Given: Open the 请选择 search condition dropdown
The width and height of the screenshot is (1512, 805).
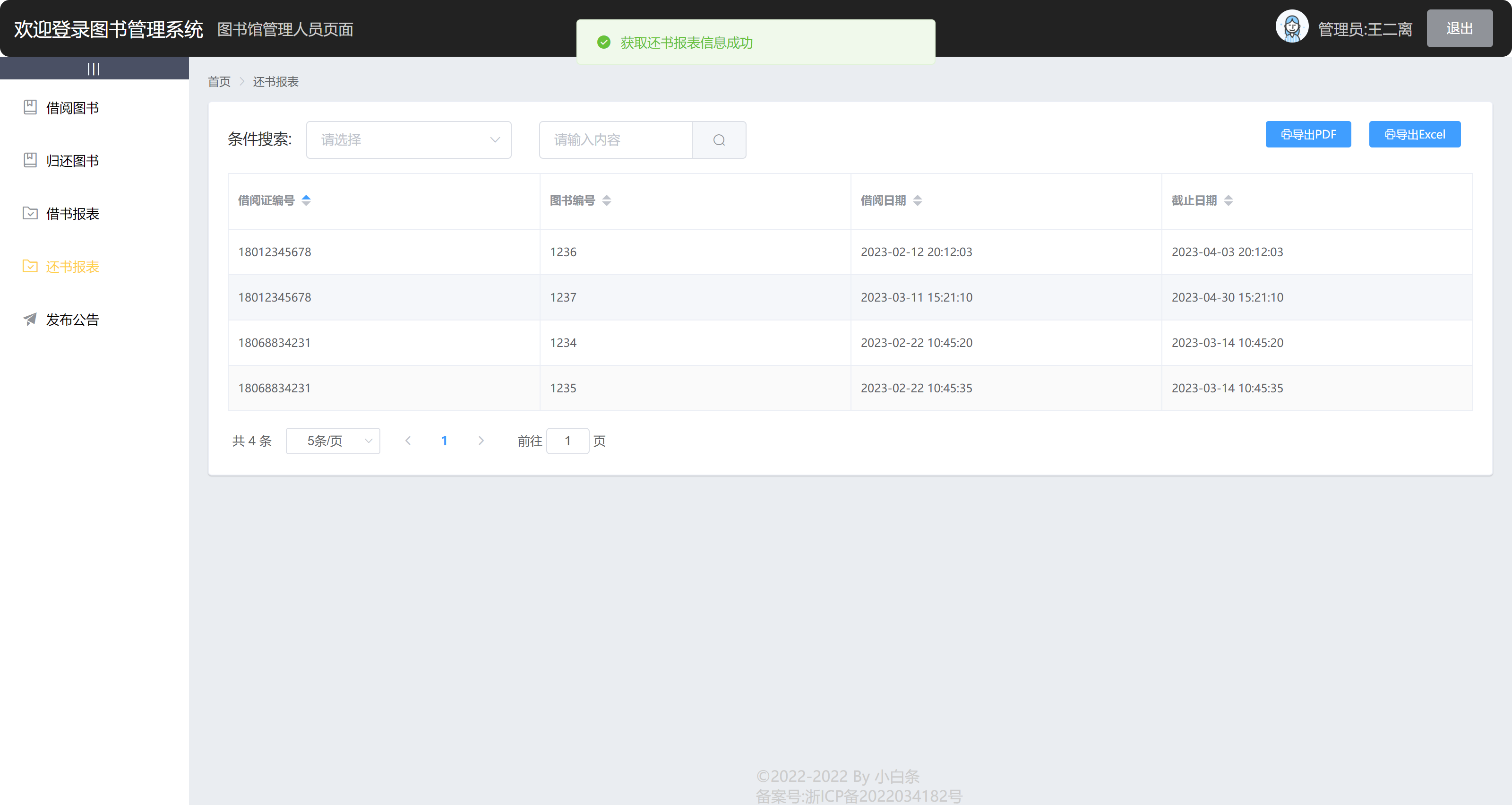Looking at the screenshot, I should tap(409, 140).
